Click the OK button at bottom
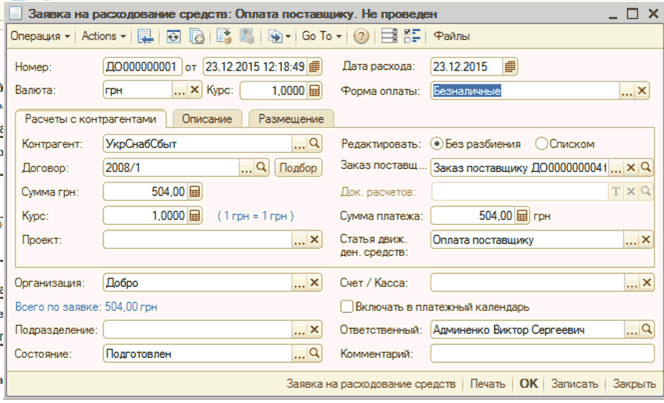 (x=528, y=383)
